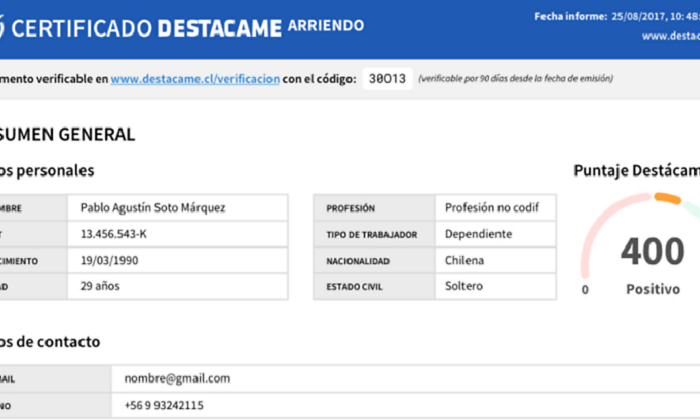Image resolution: width=700 pixels, height=420 pixels.
Task: Click the score value 400
Action: pos(653,251)
